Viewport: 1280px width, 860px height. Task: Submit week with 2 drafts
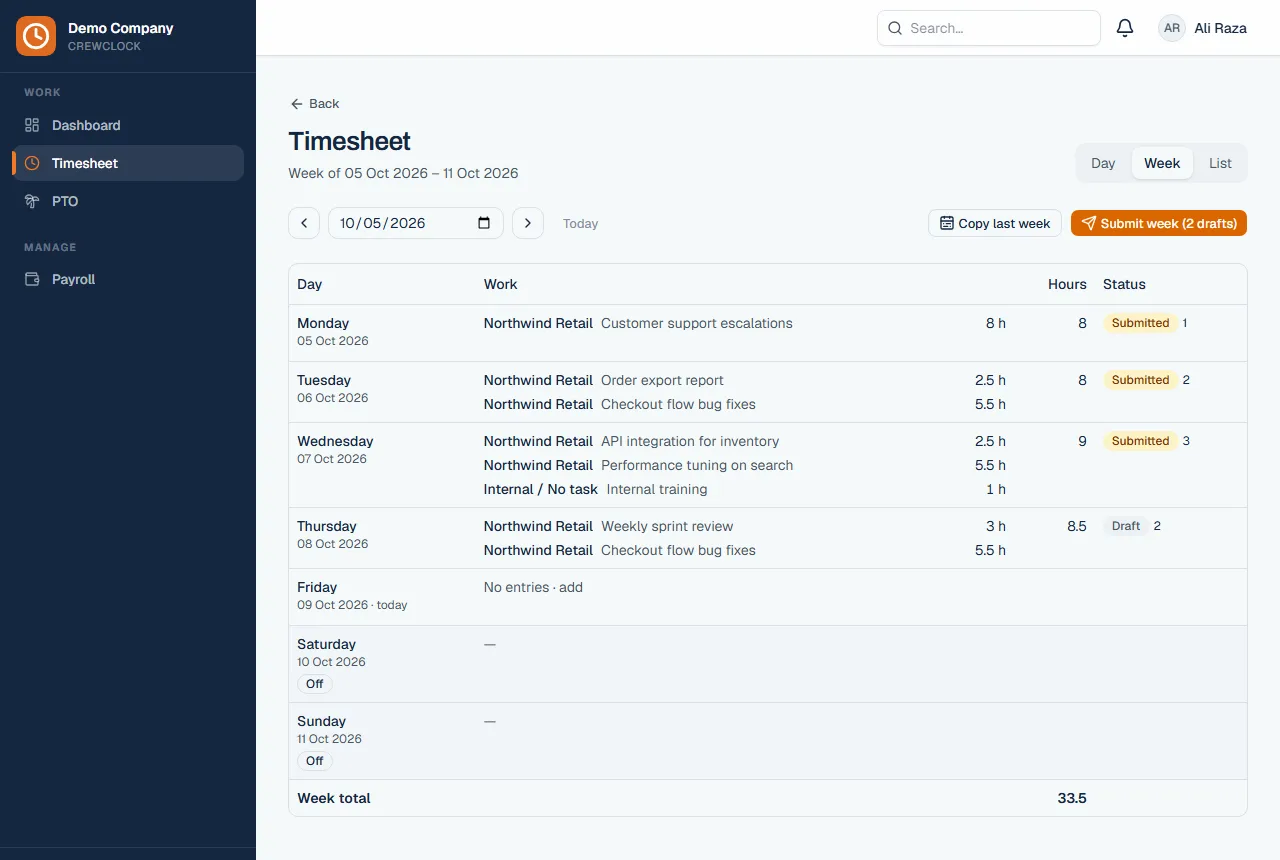[1159, 223]
